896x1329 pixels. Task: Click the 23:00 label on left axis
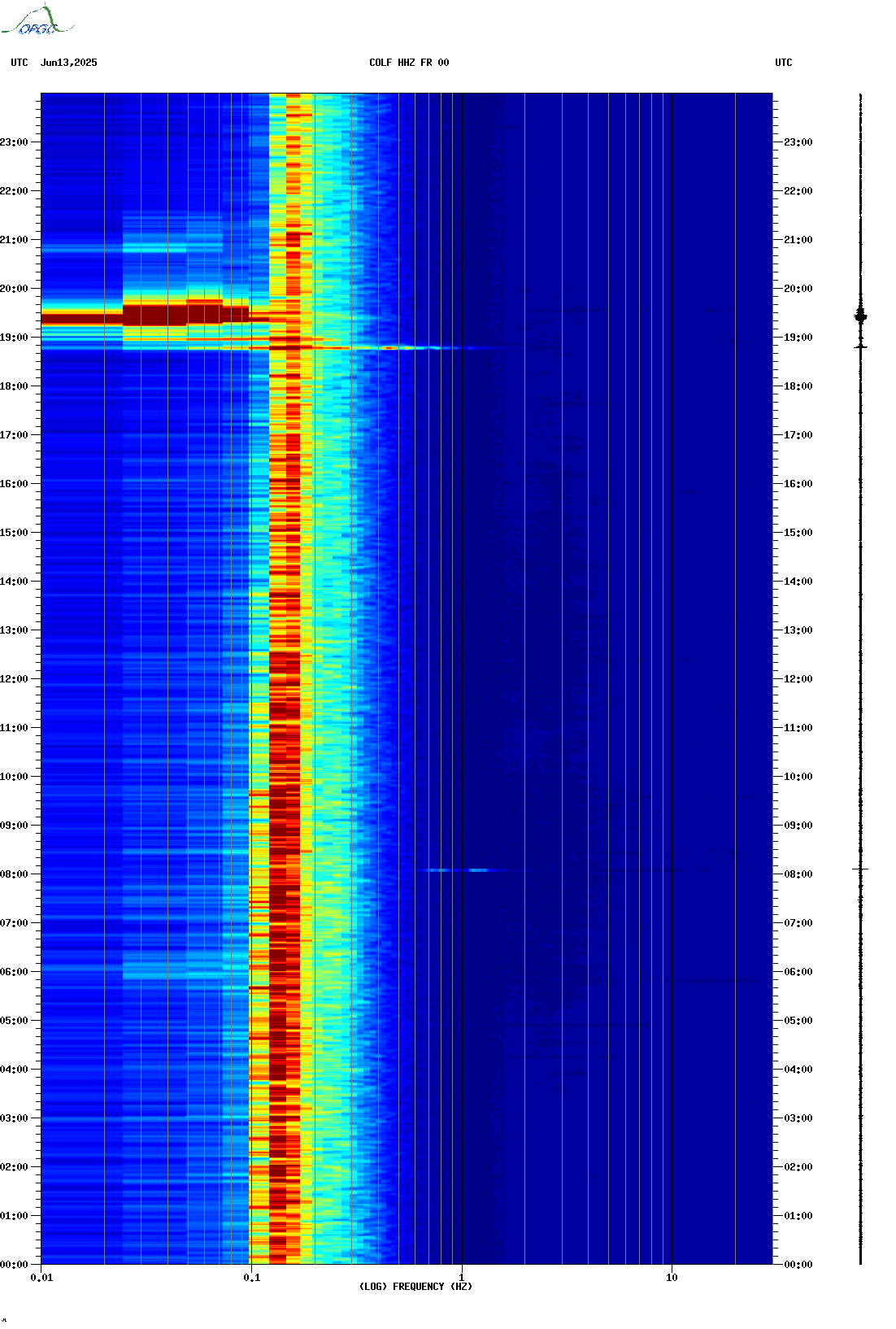(x=14, y=142)
